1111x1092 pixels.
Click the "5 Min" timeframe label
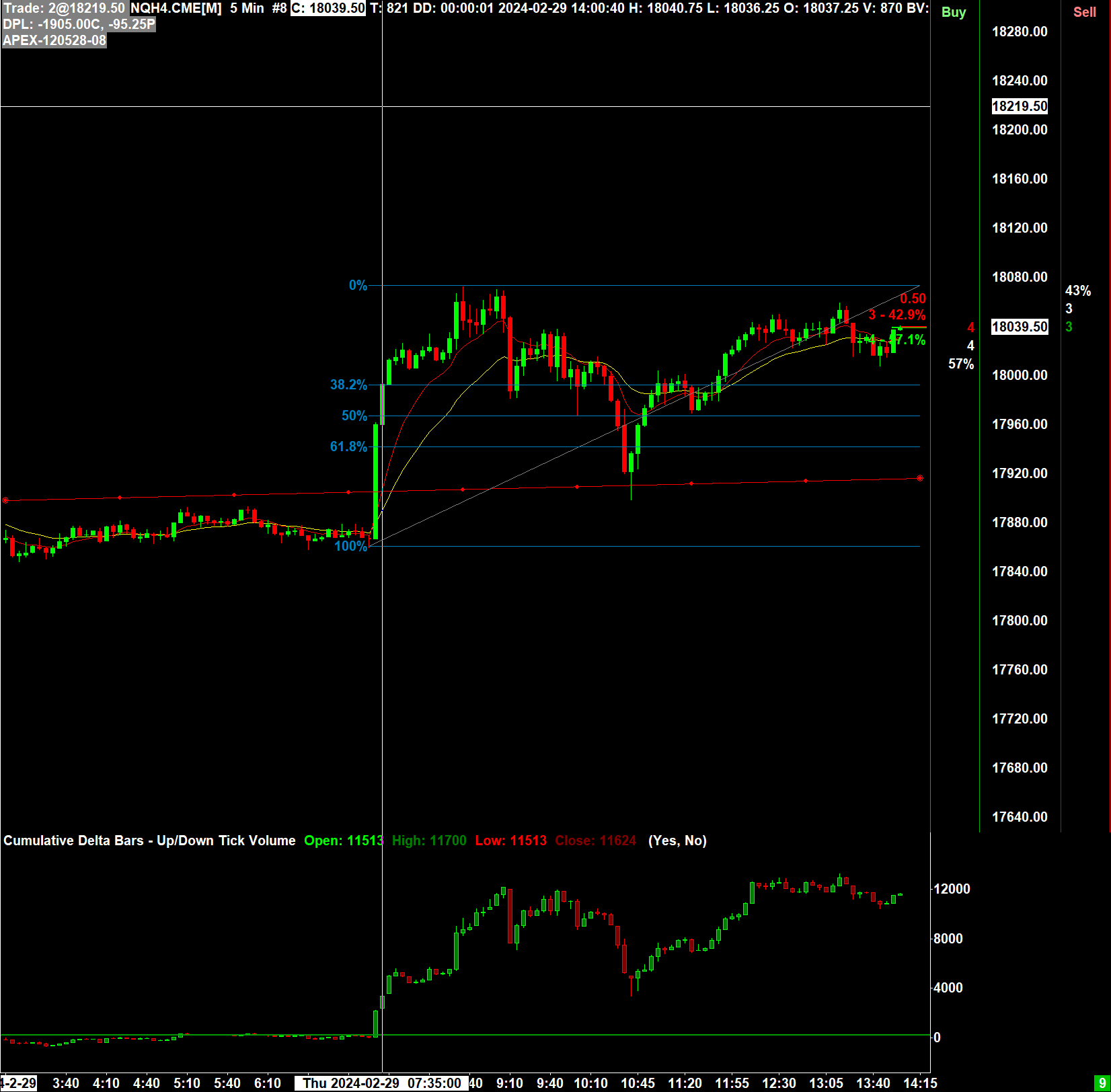247,9
